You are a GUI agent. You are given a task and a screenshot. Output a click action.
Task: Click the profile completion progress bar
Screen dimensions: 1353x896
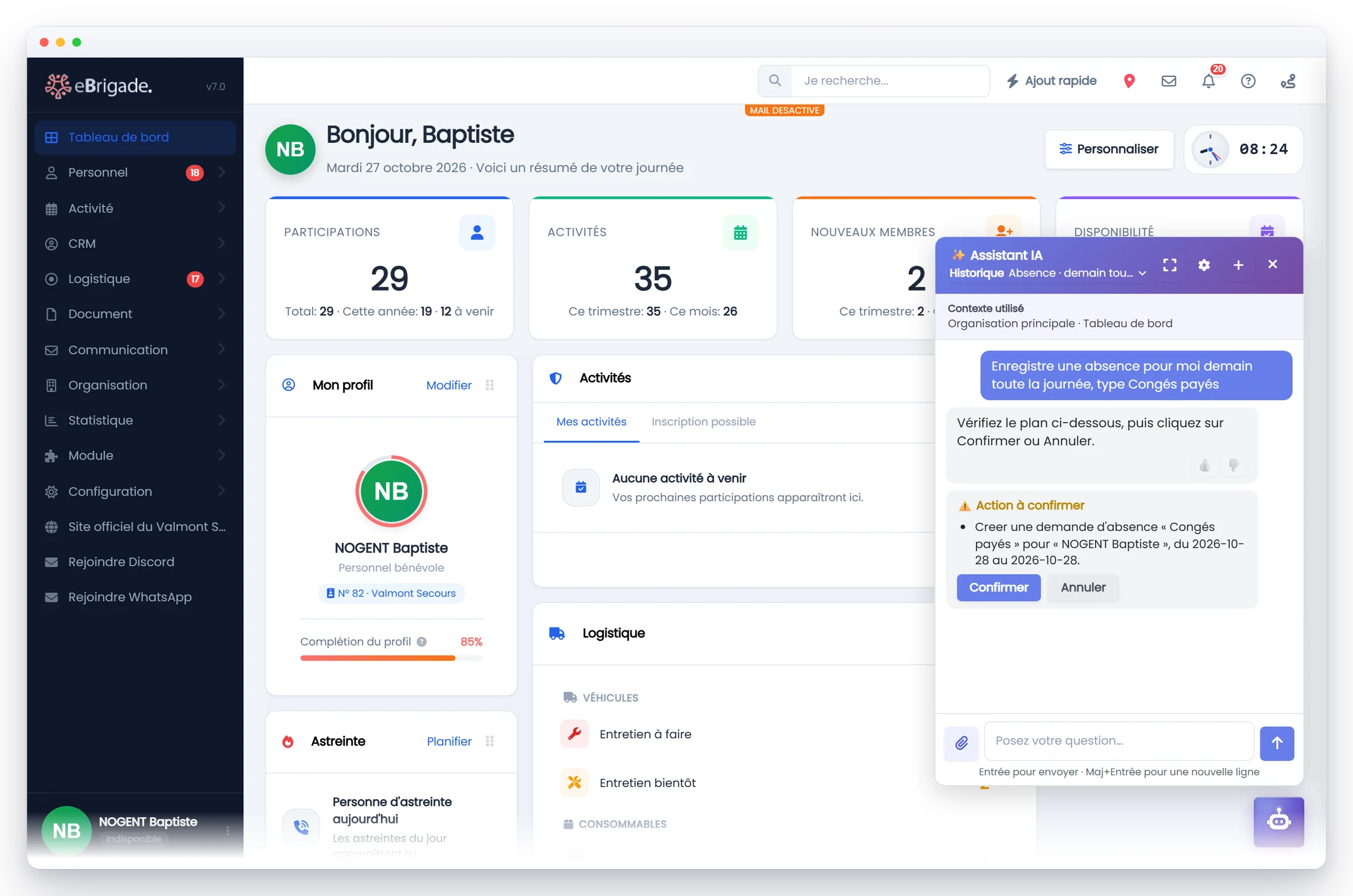coord(391,658)
